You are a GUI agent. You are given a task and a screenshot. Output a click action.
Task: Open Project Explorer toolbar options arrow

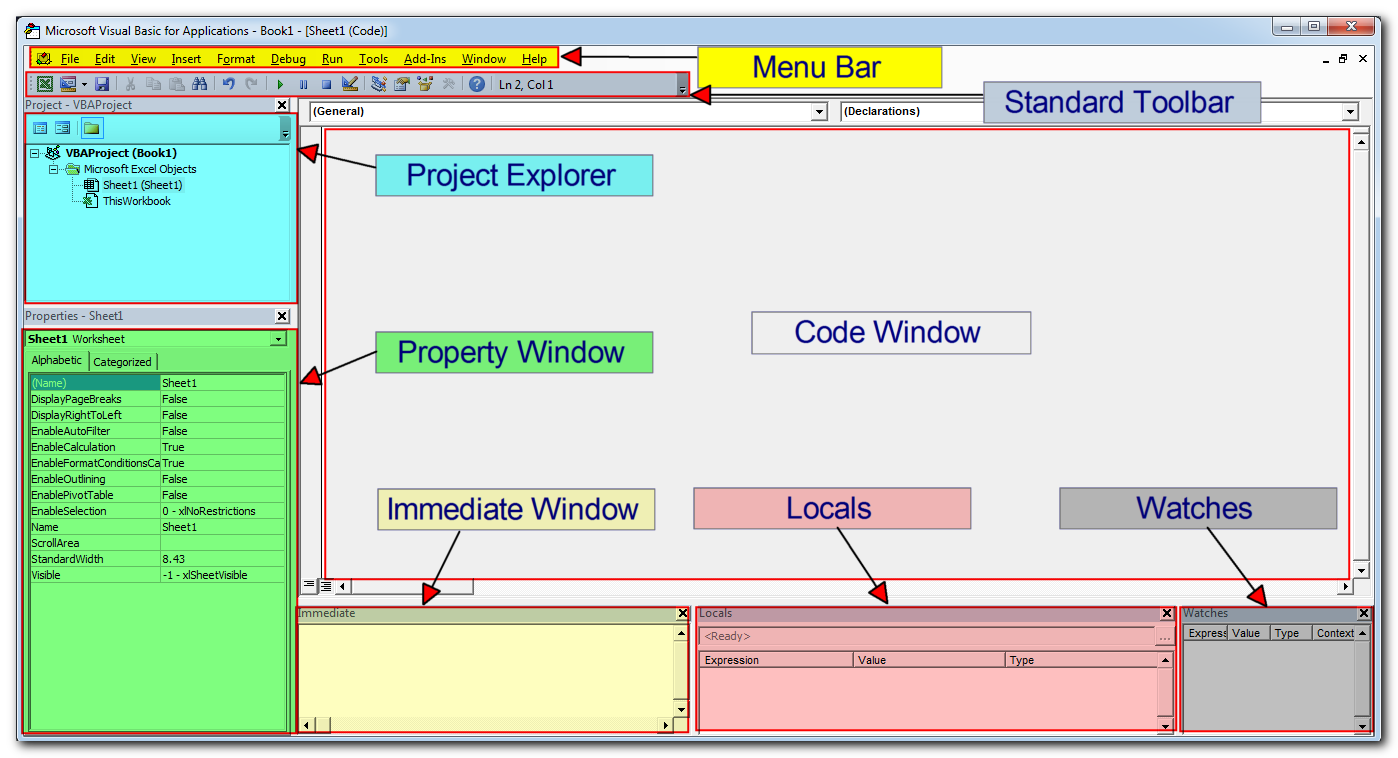click(x=284, y=129)
